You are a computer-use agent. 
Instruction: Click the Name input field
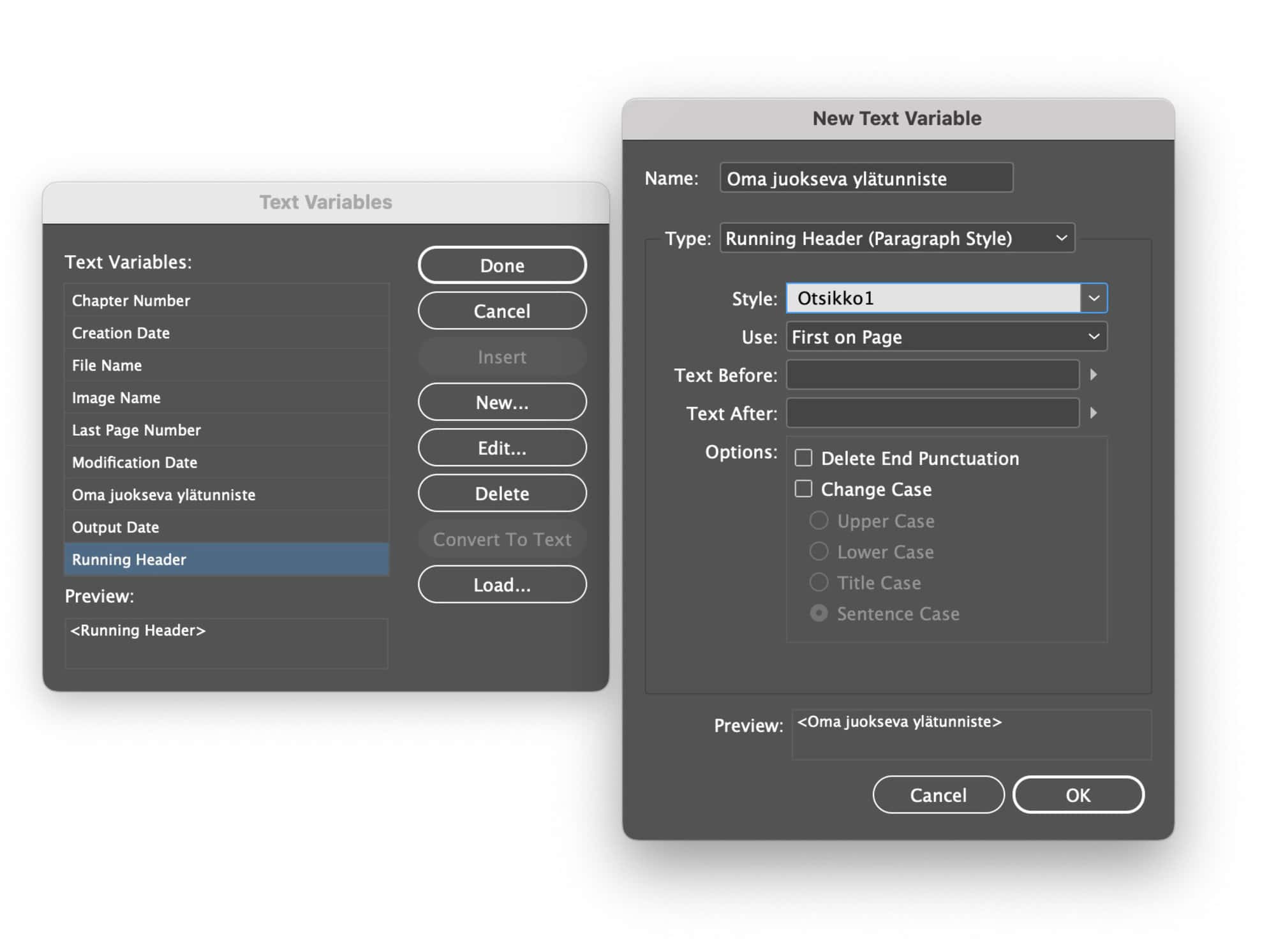[866, 178]
